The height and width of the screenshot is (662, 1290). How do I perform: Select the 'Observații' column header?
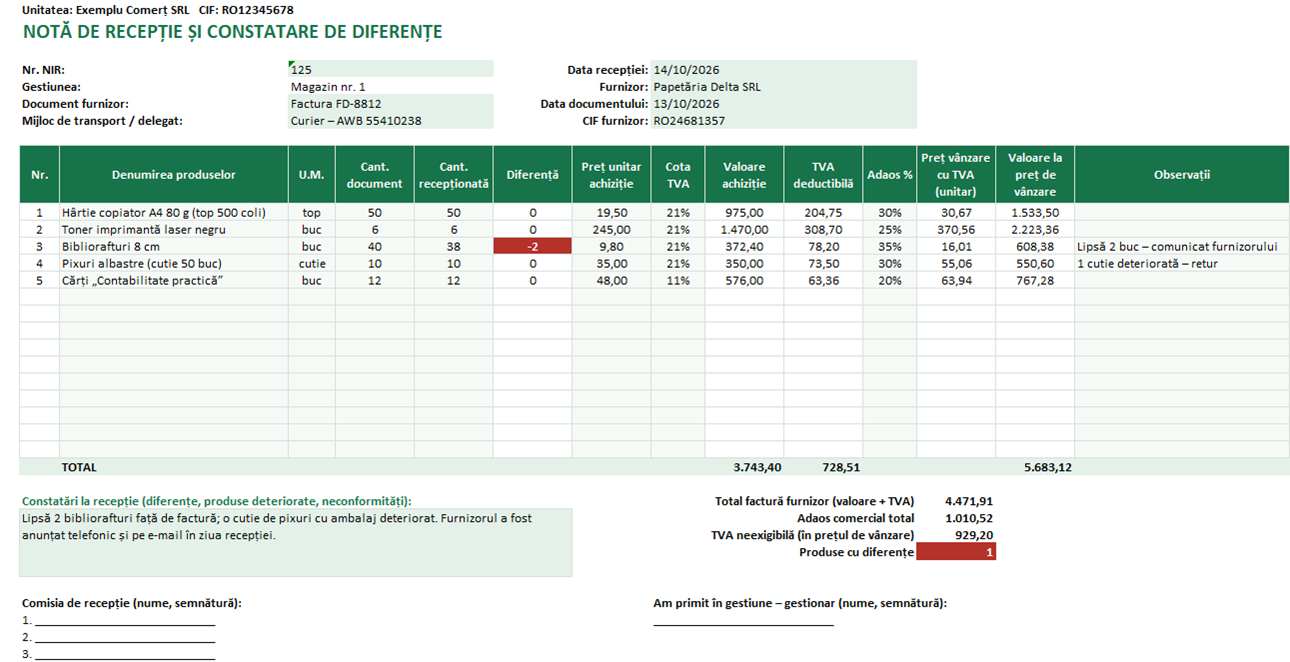click(1182, 174)
